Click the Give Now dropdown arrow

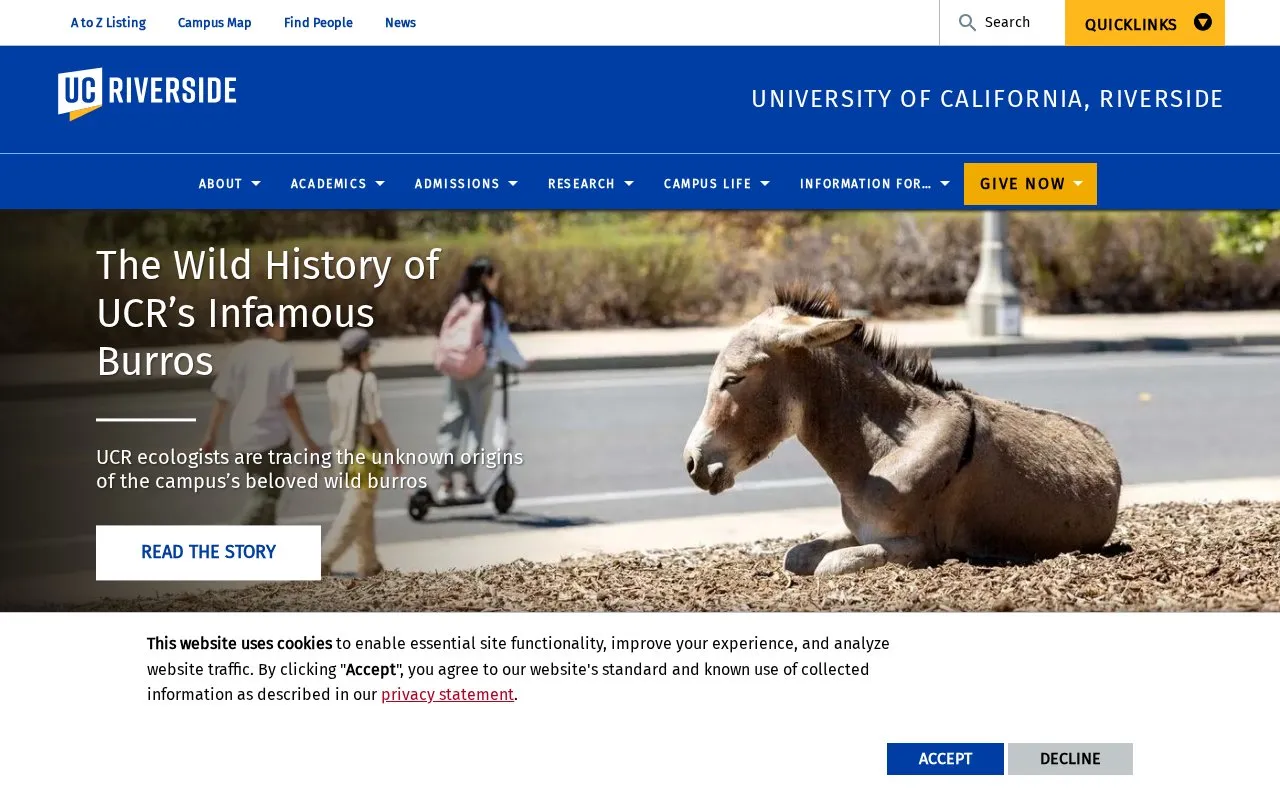pos(1078,184)
